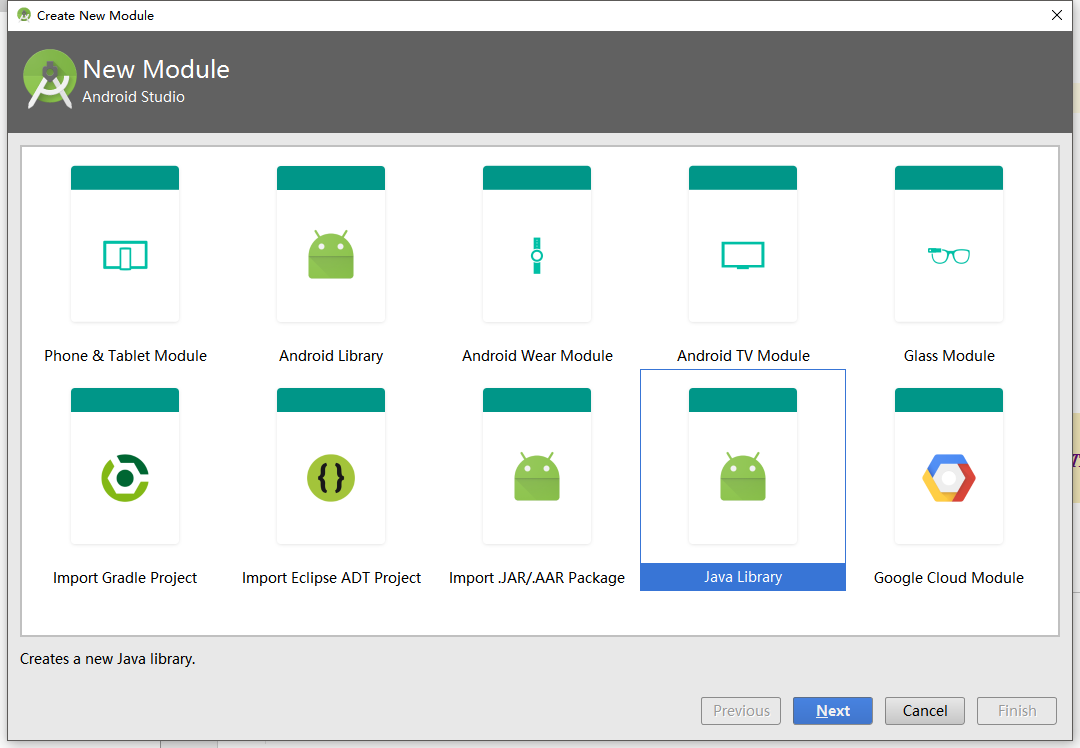Click the Google Cloud Module text label
This screenshot has height=748, width=1080.
coord(949,578)
